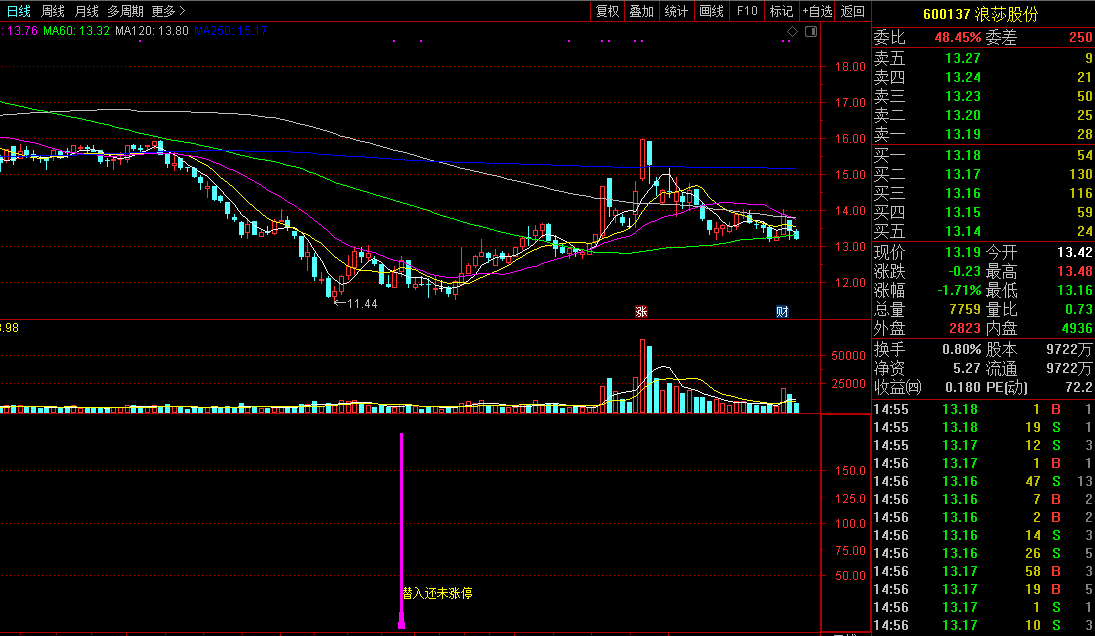Click the PE(动) value 72.2
The width and height of the screenshot is (1095, 636).
[1079, 387]
